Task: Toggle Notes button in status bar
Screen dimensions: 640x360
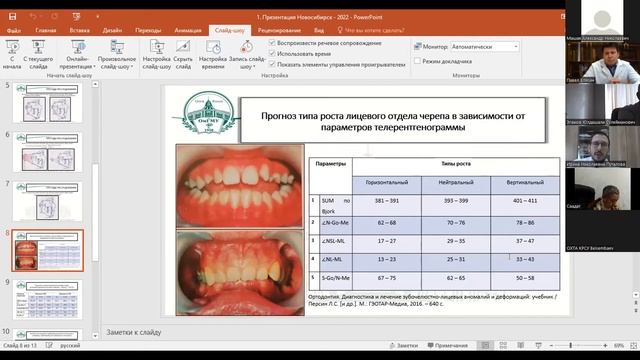Action: coord(404,345)
